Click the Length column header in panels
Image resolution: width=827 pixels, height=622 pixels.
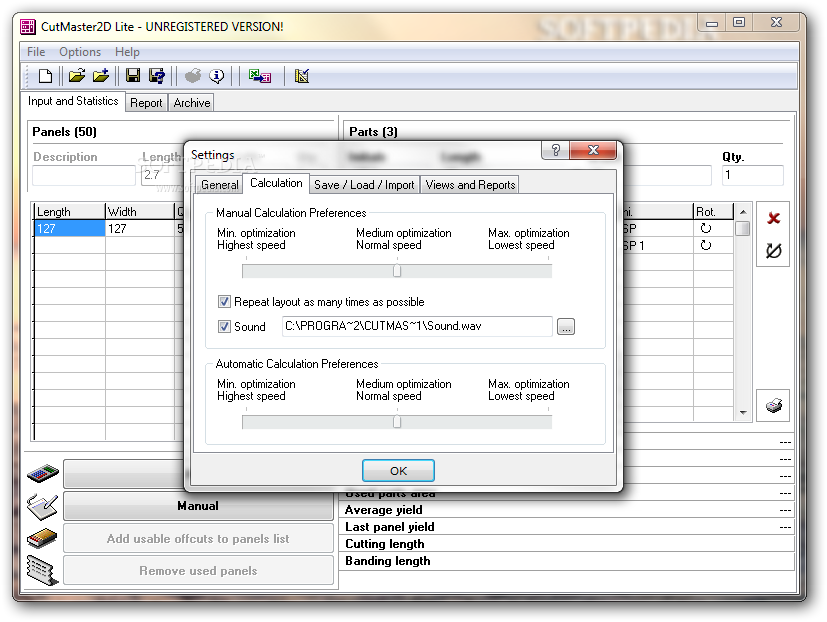pos(69,212)
